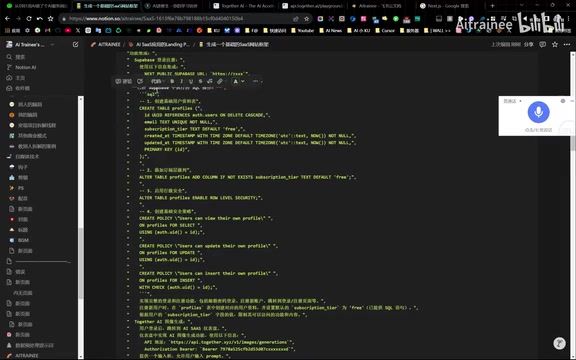Image resolution: width=576 pixels, height=360 pixels.
Task: Expand the AI Trainee's workspace switcher
Action: (x=30, y=44)
